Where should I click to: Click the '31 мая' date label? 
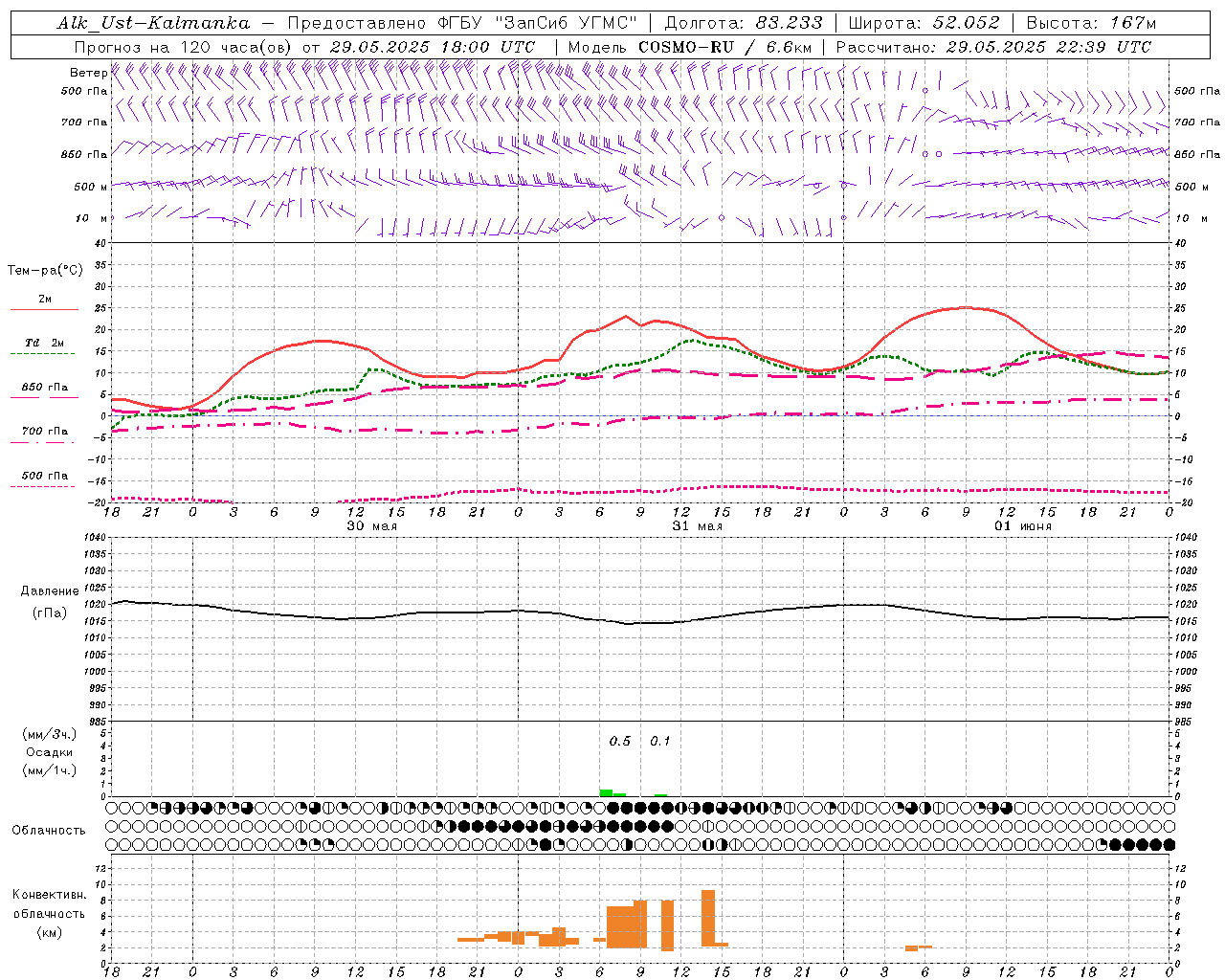[698, 525]
